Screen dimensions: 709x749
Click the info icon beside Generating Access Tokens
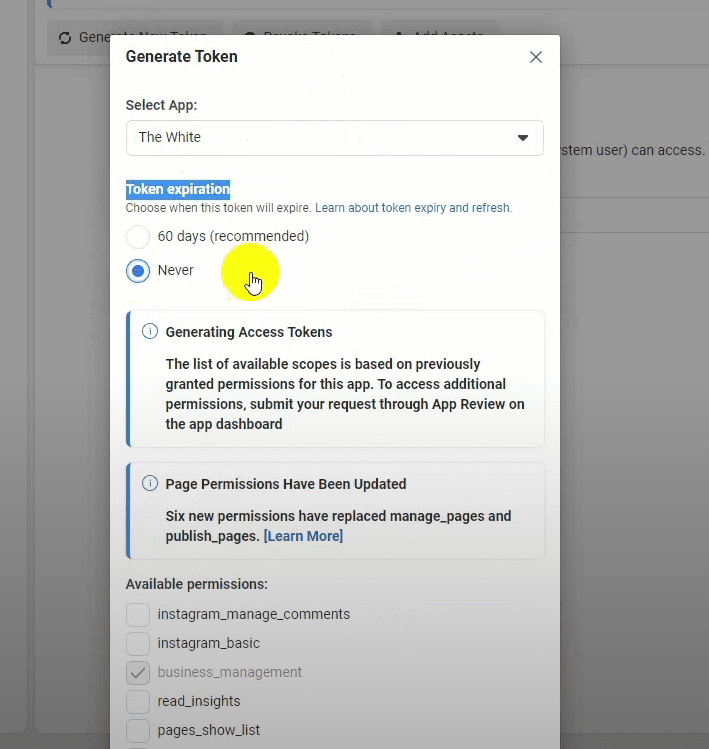point(150,331)
